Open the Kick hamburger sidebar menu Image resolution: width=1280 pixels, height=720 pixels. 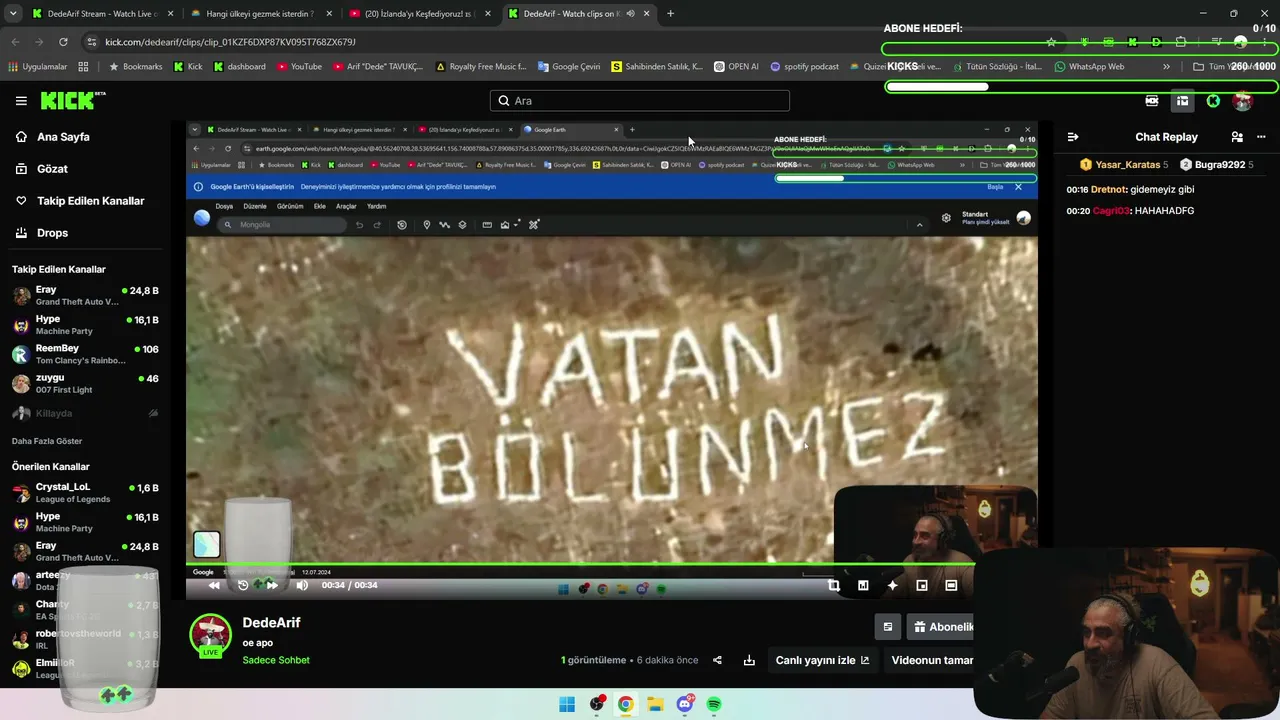coord(21,101)
